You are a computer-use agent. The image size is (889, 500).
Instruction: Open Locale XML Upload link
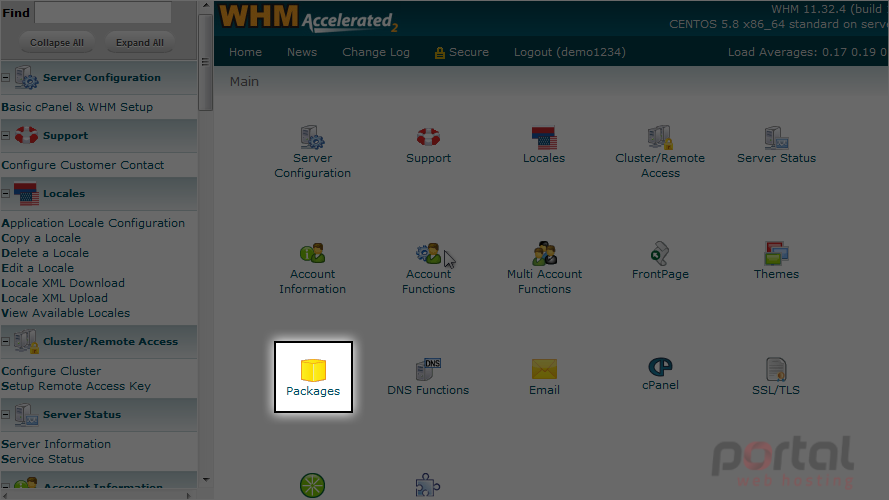click(x=54, y=298)
